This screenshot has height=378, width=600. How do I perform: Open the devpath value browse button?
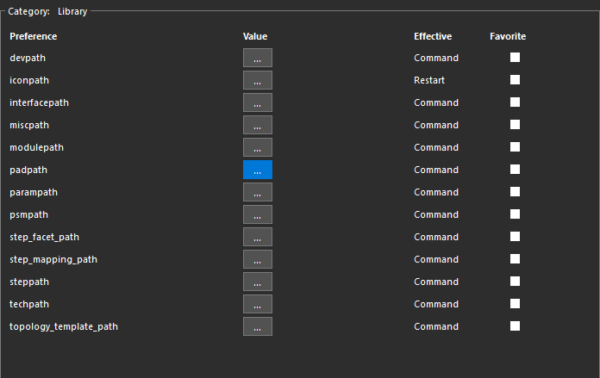pos(258,58)
